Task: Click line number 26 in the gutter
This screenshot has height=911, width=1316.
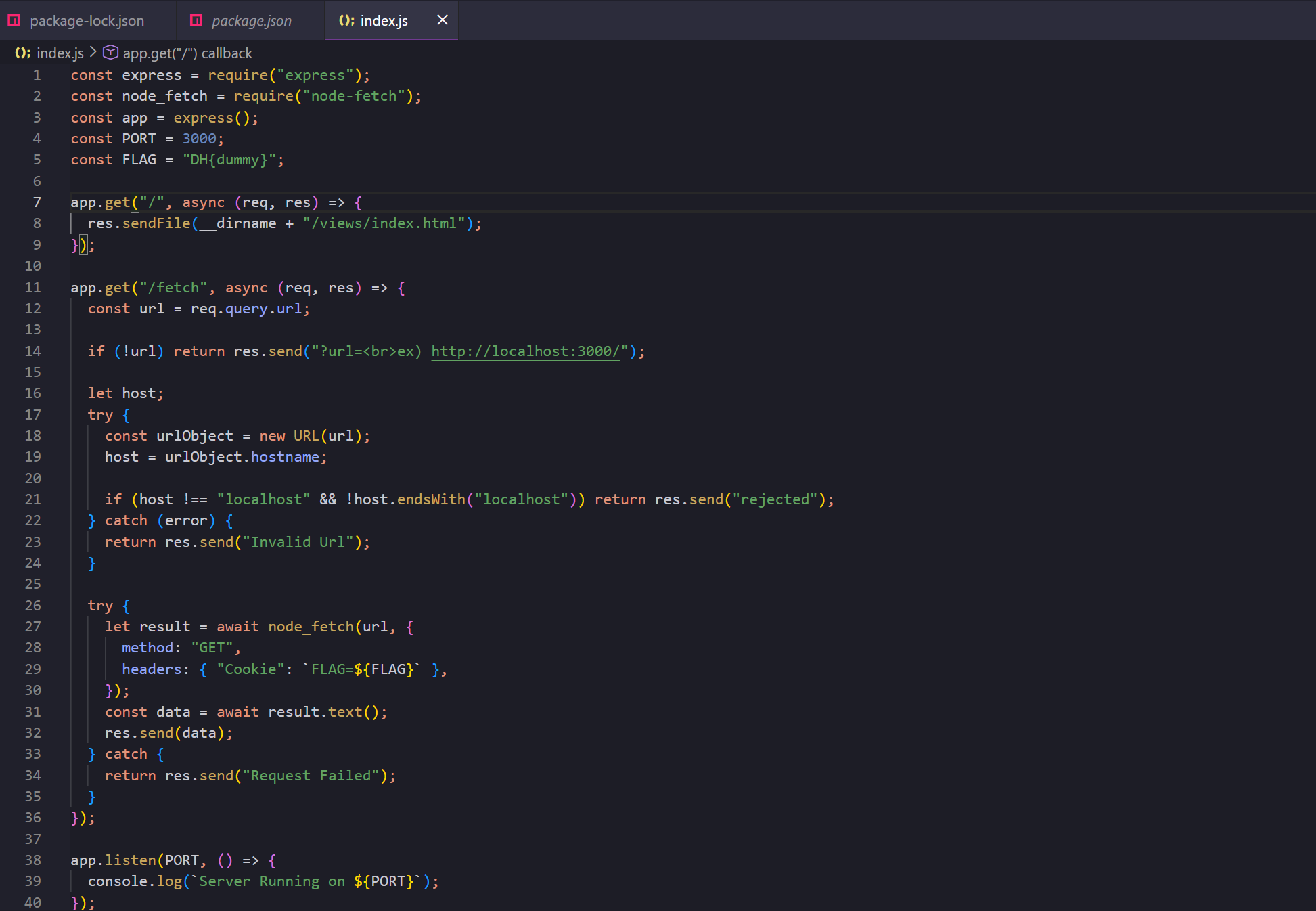Action: [x=32, y=606]
